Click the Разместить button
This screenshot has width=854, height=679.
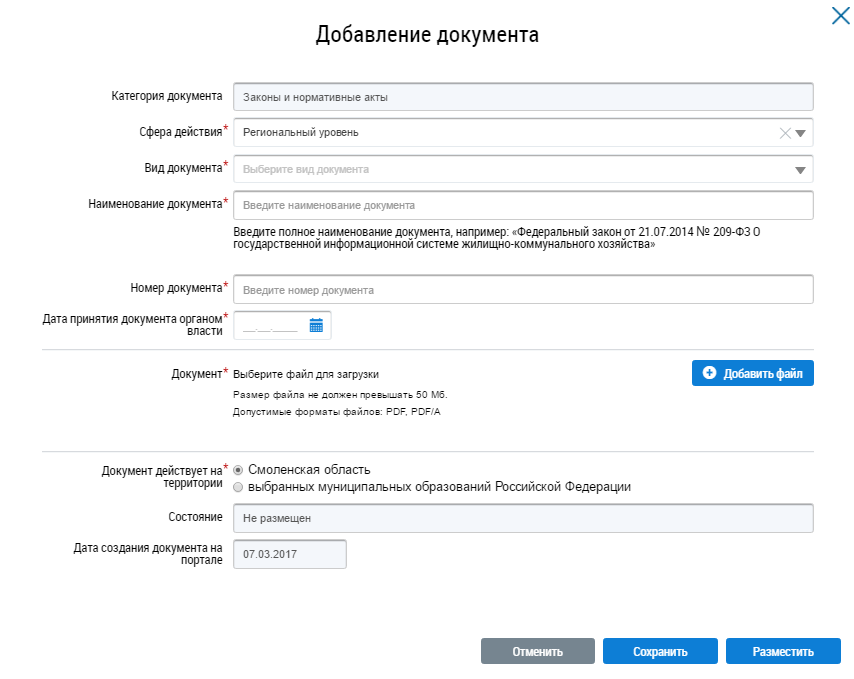click(783, 652)
